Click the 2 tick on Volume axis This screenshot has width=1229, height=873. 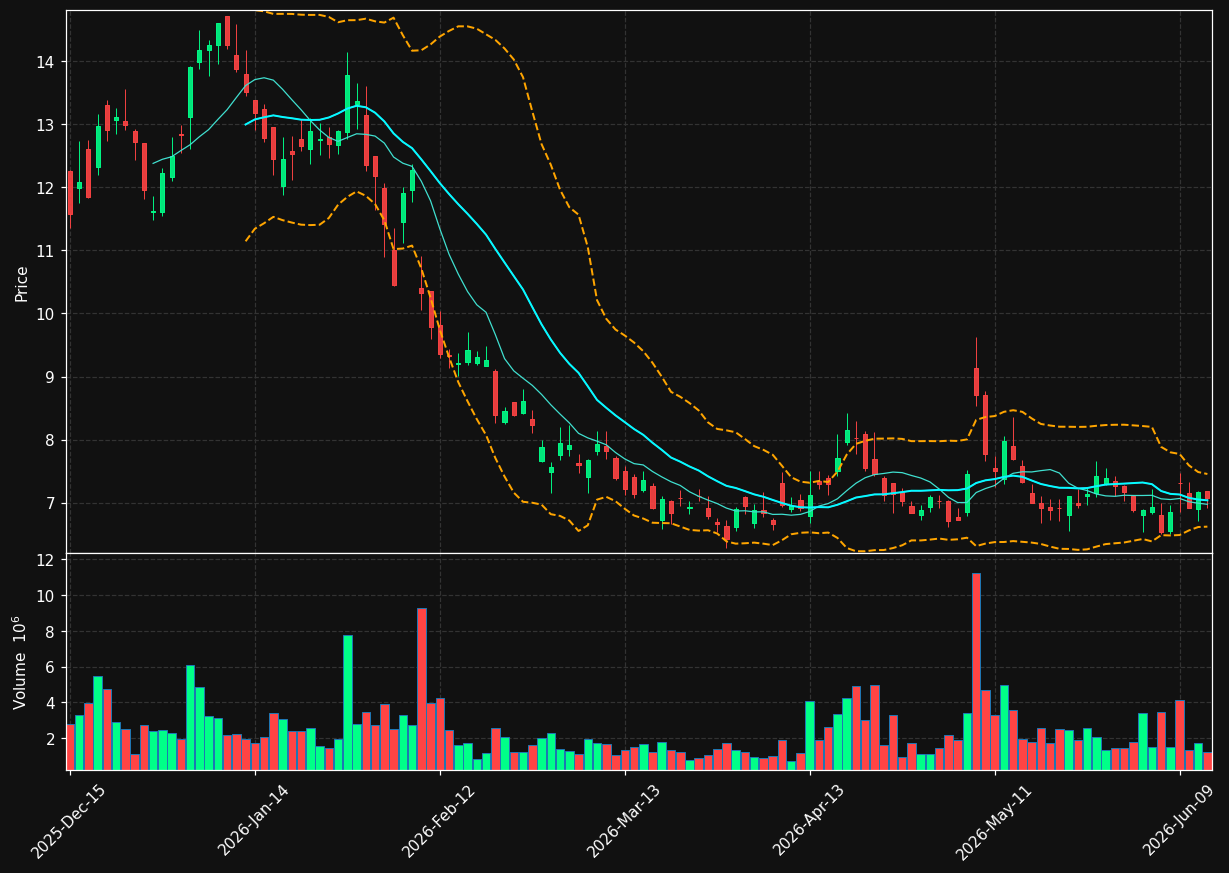(x=52, y=739)
